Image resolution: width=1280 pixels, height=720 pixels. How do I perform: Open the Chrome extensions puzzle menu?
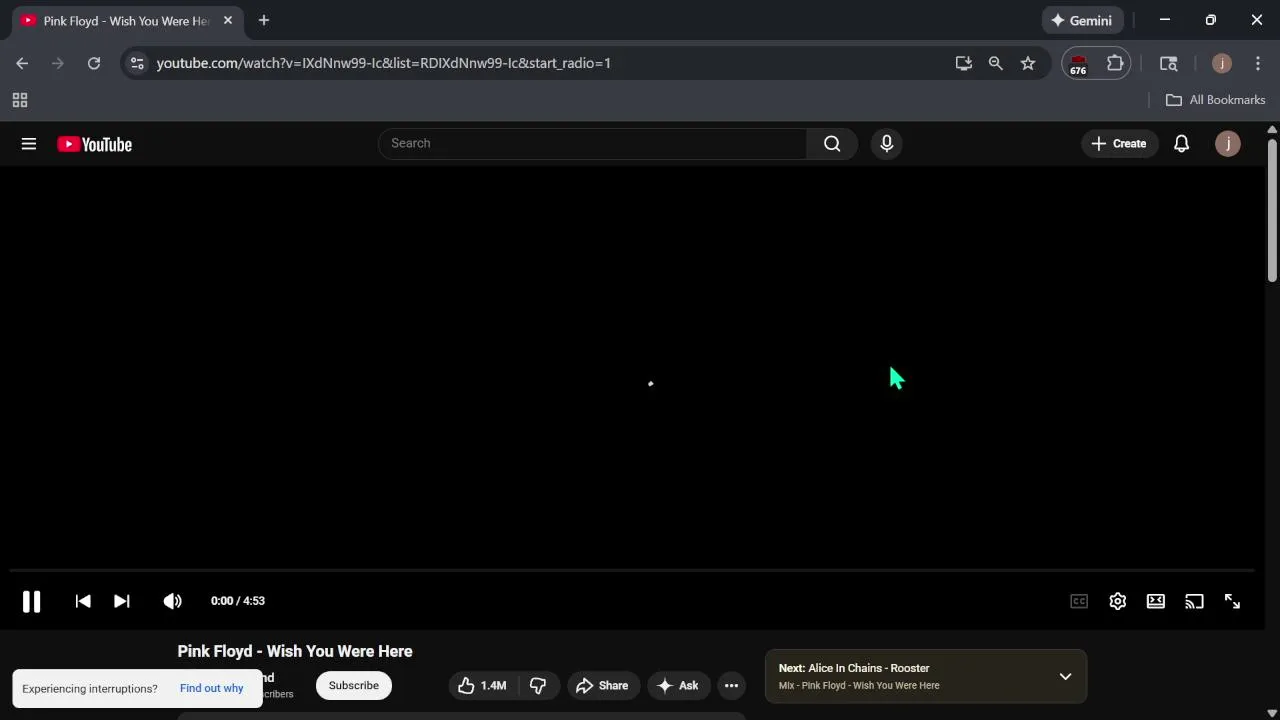click(1115, 63)
